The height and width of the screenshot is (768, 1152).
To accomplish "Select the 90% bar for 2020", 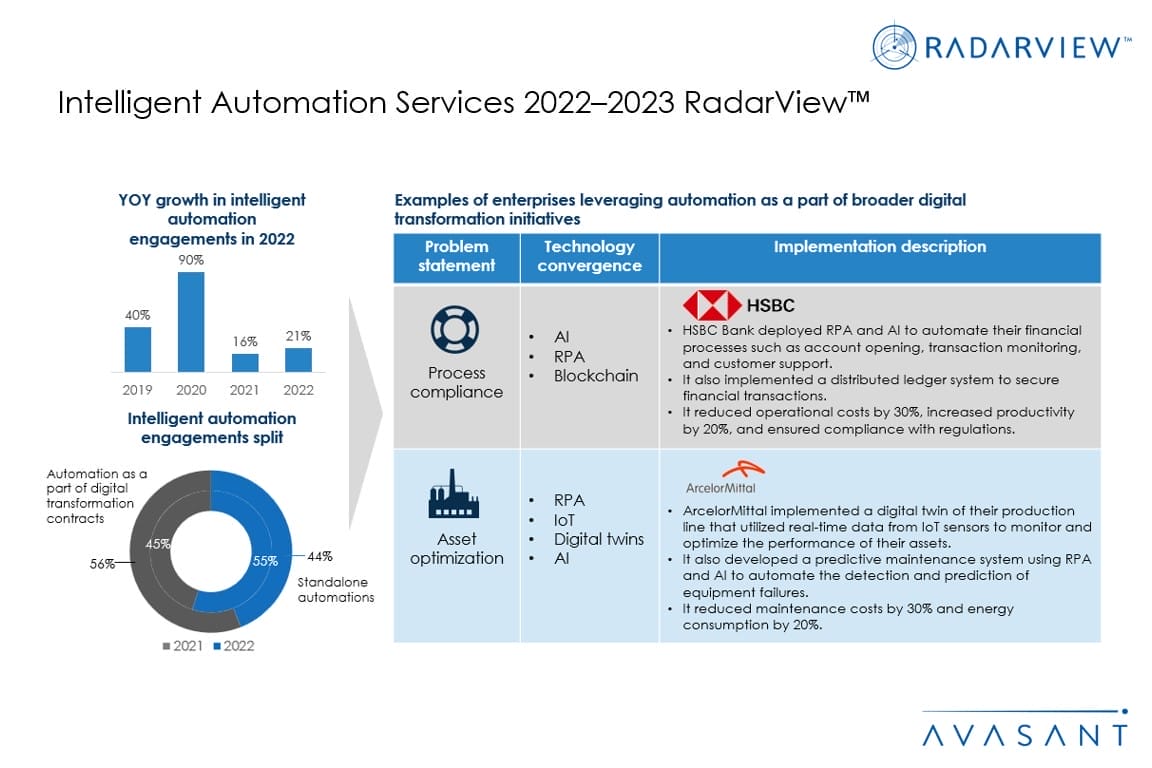I will click(191, 321).
